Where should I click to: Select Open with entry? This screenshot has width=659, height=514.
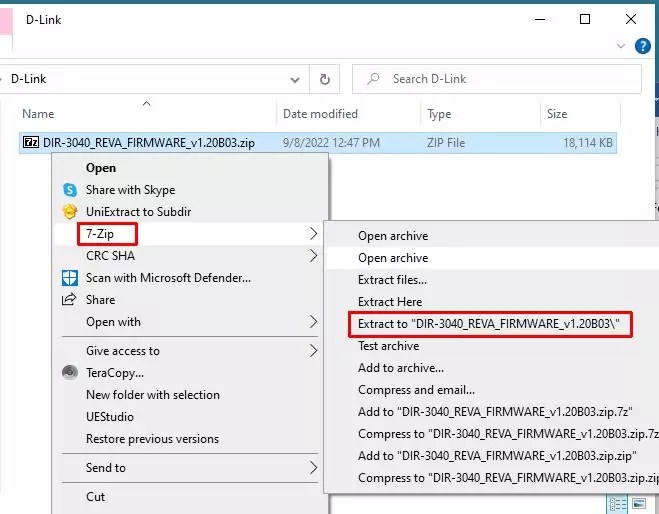113,322
